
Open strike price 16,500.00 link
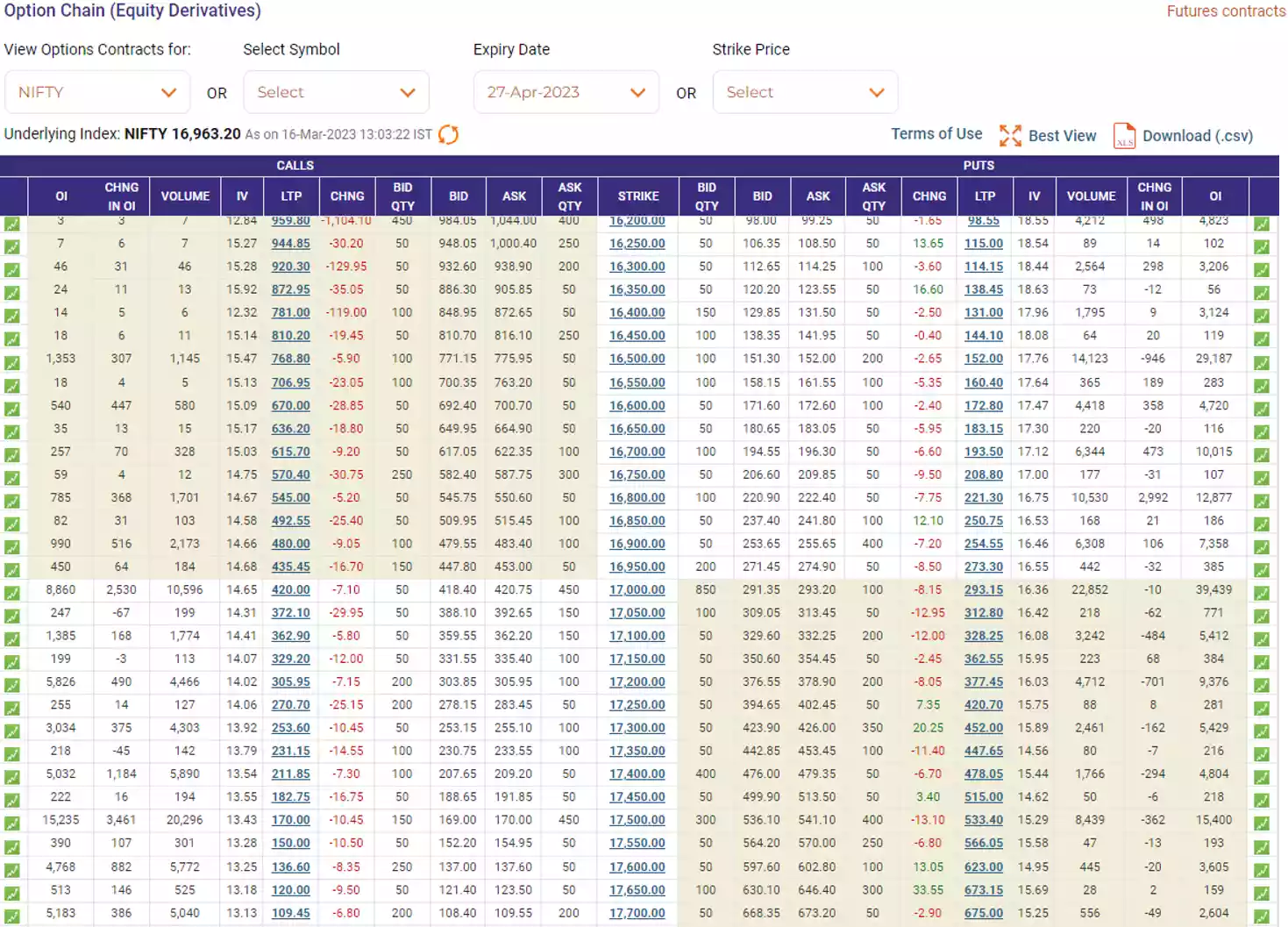[x=637, y=359]
